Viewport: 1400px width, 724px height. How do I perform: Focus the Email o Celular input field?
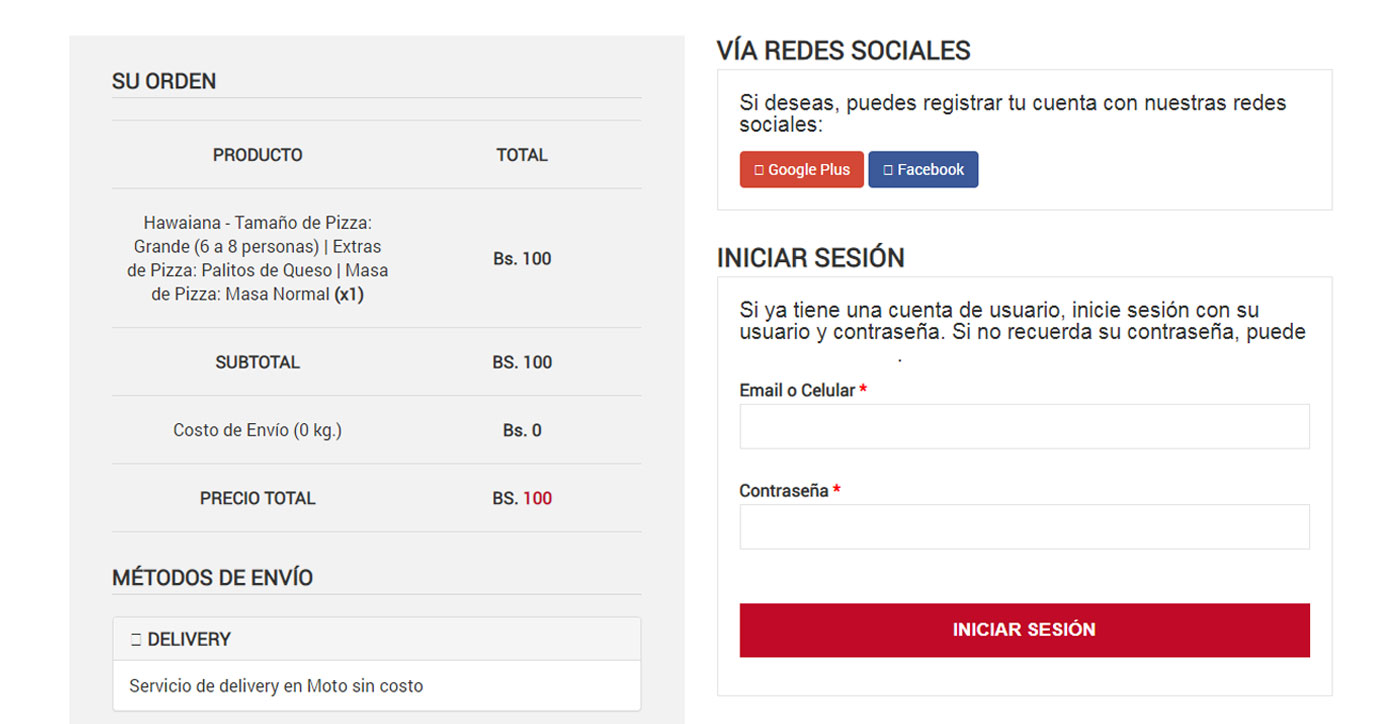(x=1024, y=427)
